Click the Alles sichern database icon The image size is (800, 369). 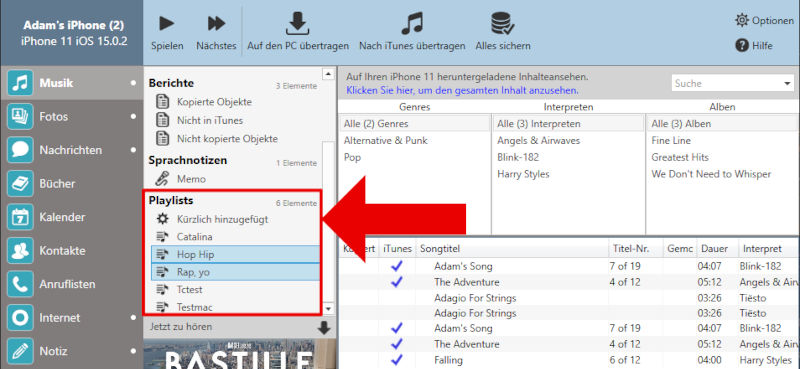pyautogui.click(x=502, y=23)
